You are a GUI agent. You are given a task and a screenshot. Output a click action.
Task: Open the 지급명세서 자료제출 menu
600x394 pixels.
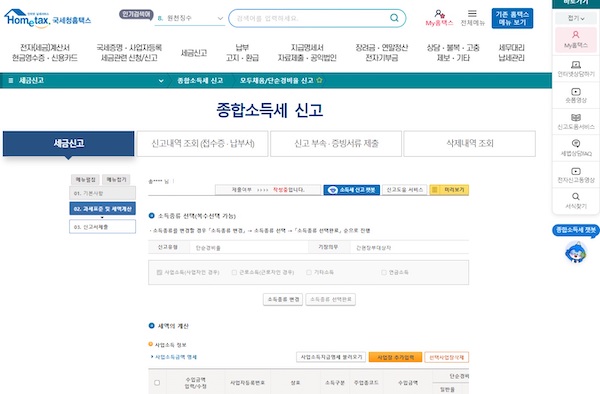[x=307, y=53]
